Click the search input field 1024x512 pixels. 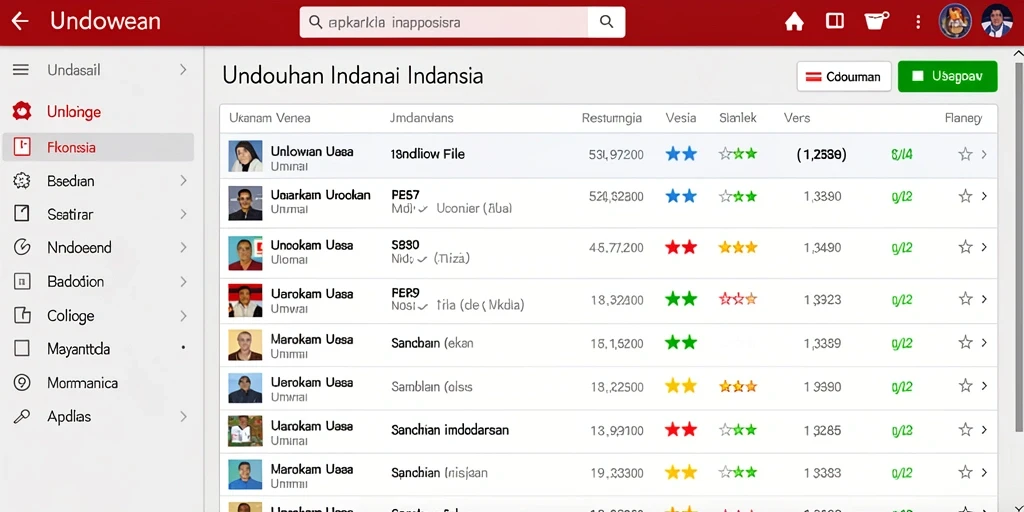[444, 22]
